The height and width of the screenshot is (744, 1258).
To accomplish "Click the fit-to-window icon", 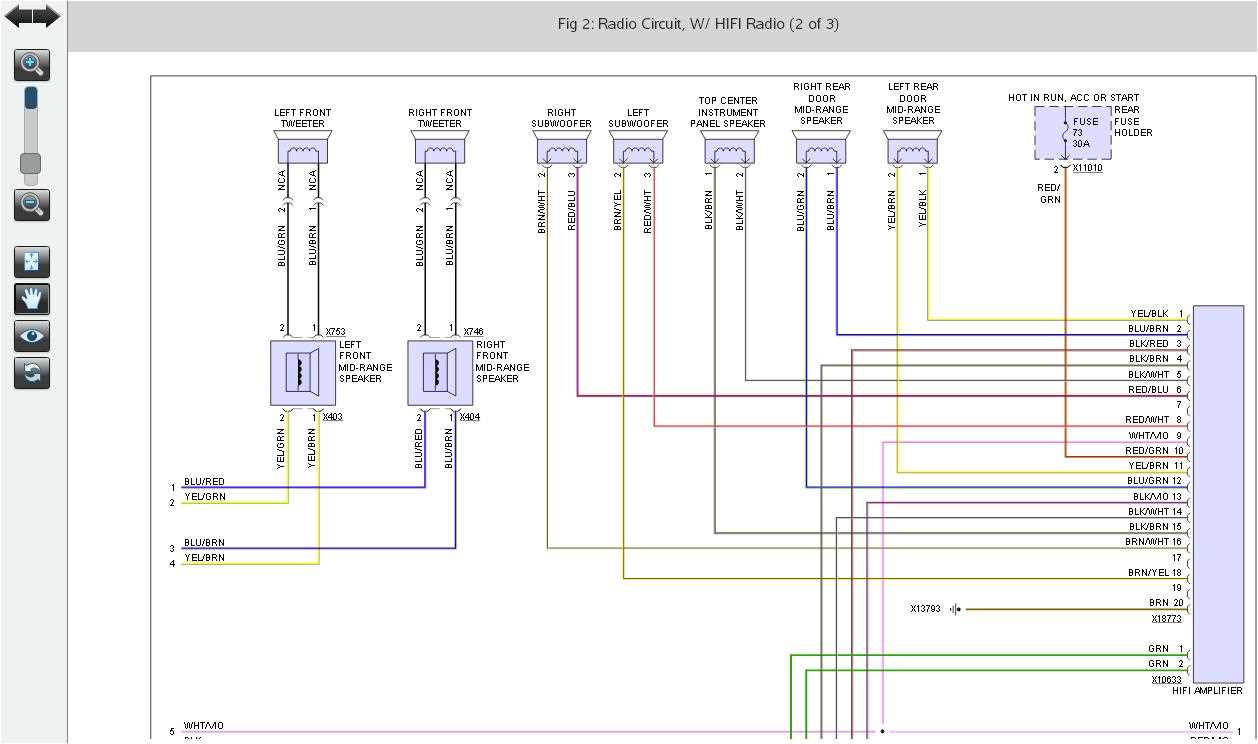I will pos(31,261).
